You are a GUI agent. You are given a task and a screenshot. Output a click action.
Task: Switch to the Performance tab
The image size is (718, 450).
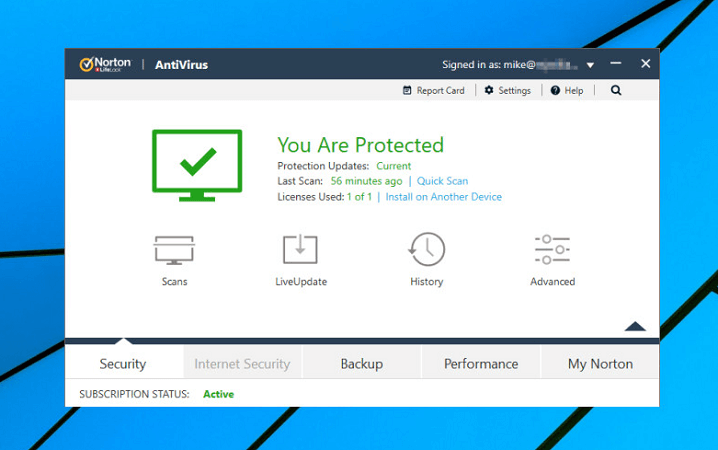pos(481,364)
